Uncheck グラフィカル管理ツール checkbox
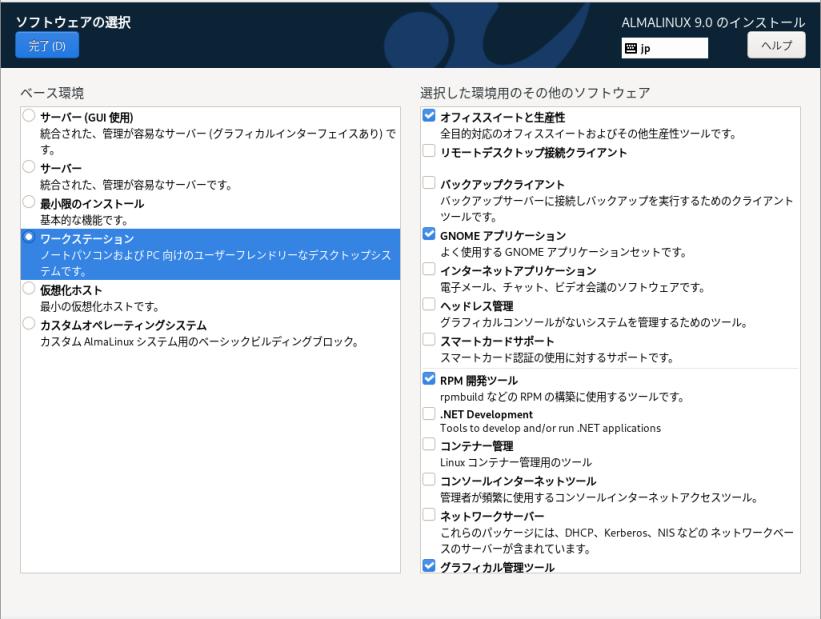 [x=429, y=566]
